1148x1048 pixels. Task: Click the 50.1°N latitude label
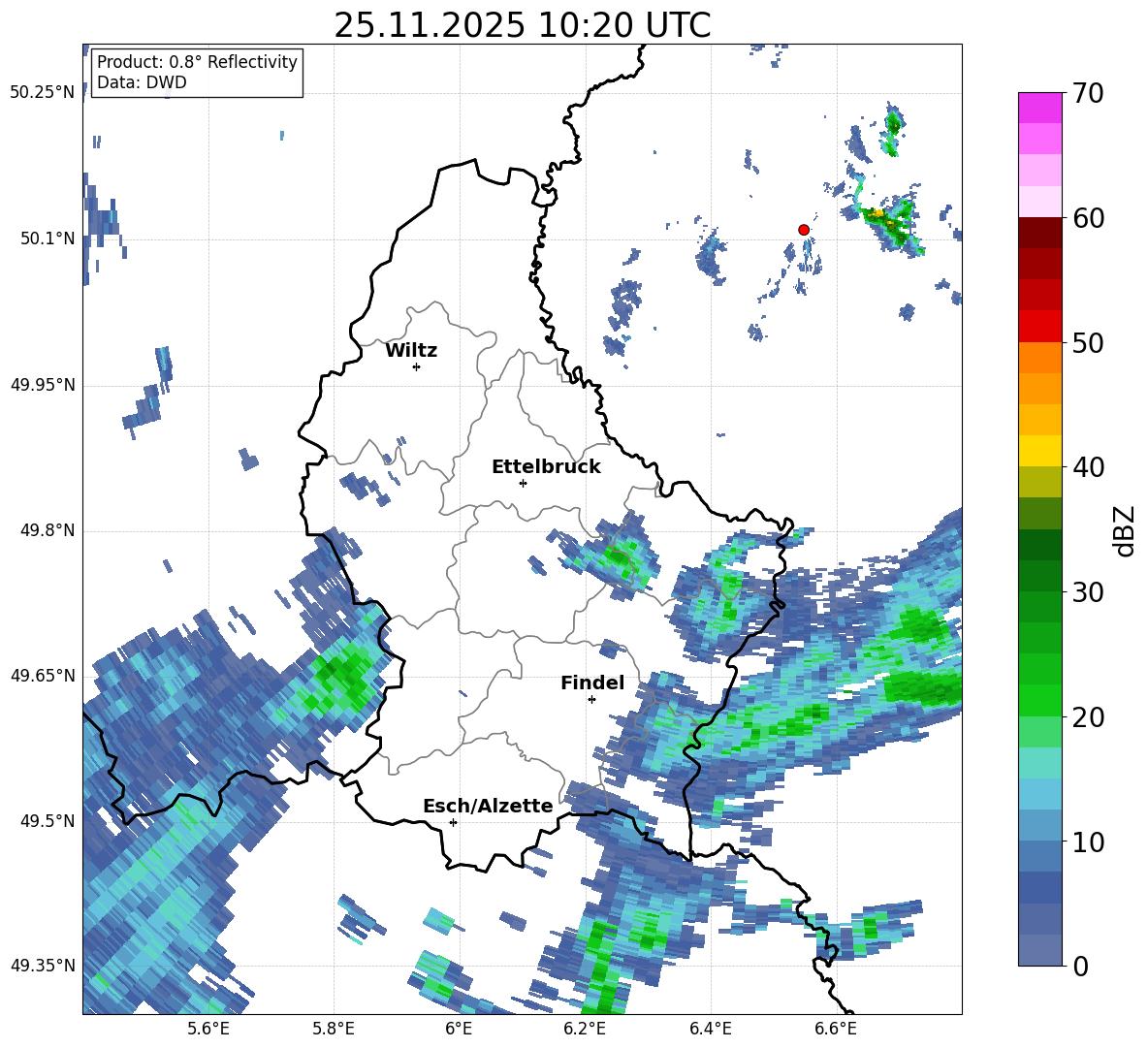pos(48,238)
